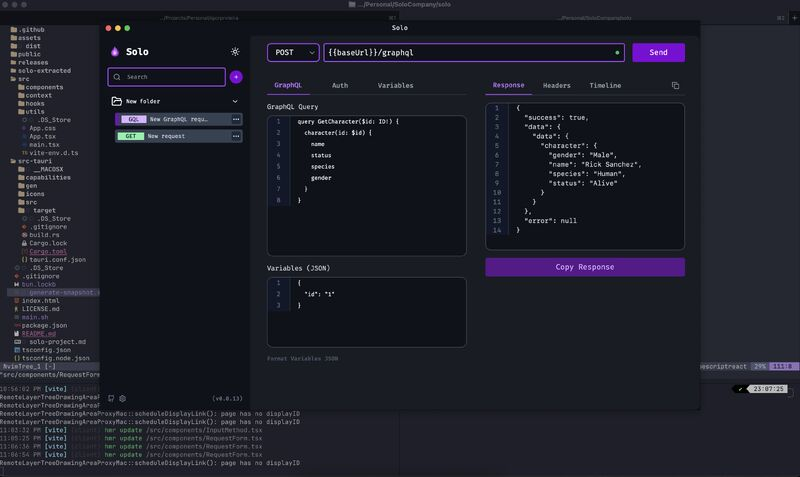The image size is (800, 477).
Task: Select the New GraphQL request item
Action: click(179, 119)
